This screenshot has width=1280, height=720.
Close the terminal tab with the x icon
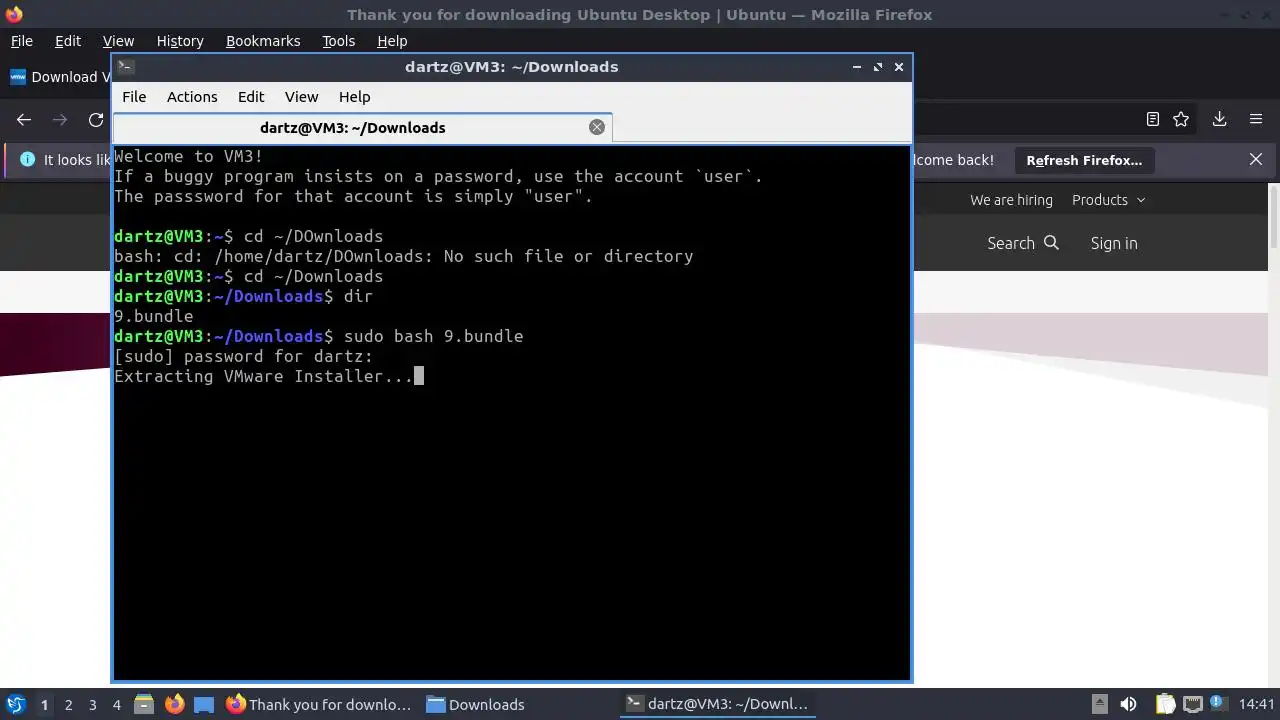tap(597, 127)
